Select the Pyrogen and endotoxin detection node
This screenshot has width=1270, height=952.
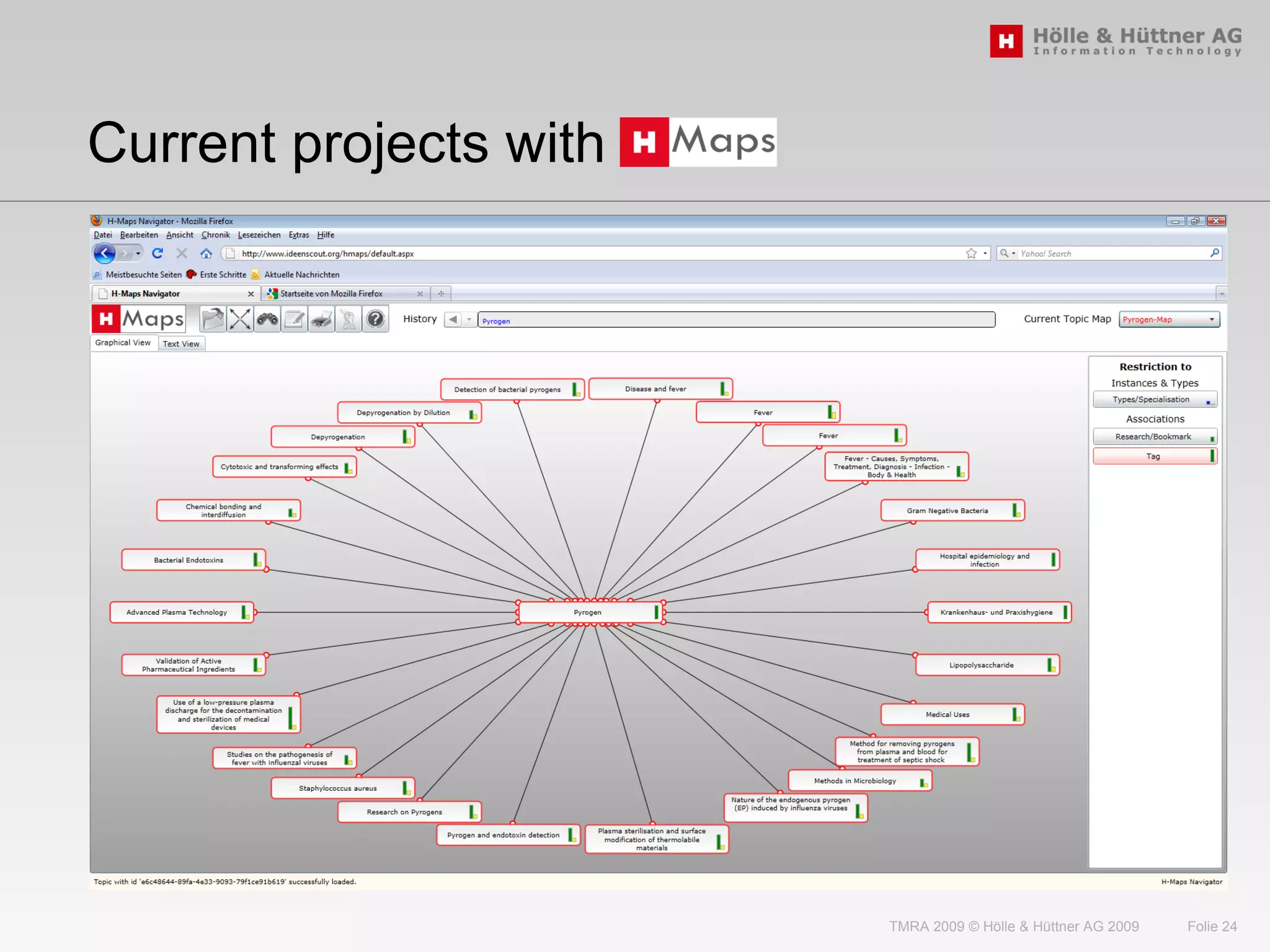tap(508, 835)
